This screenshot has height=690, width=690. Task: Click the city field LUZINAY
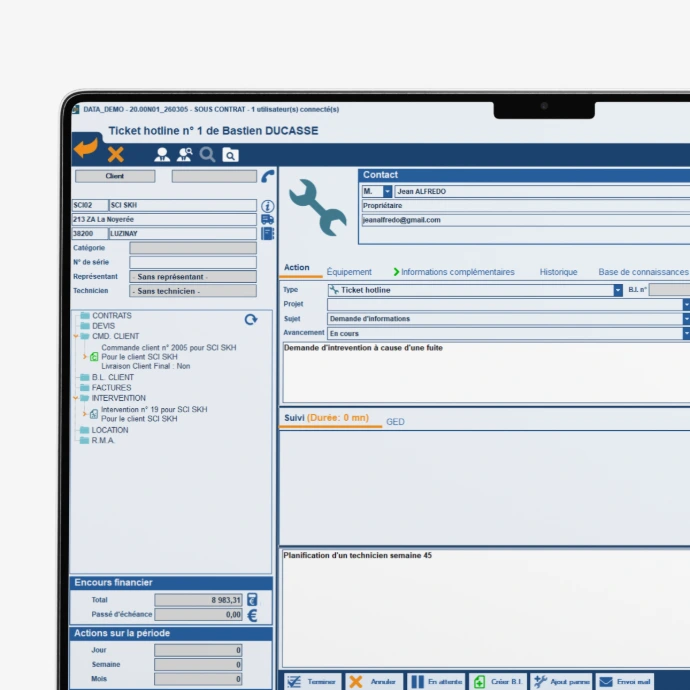click(183, 233)
